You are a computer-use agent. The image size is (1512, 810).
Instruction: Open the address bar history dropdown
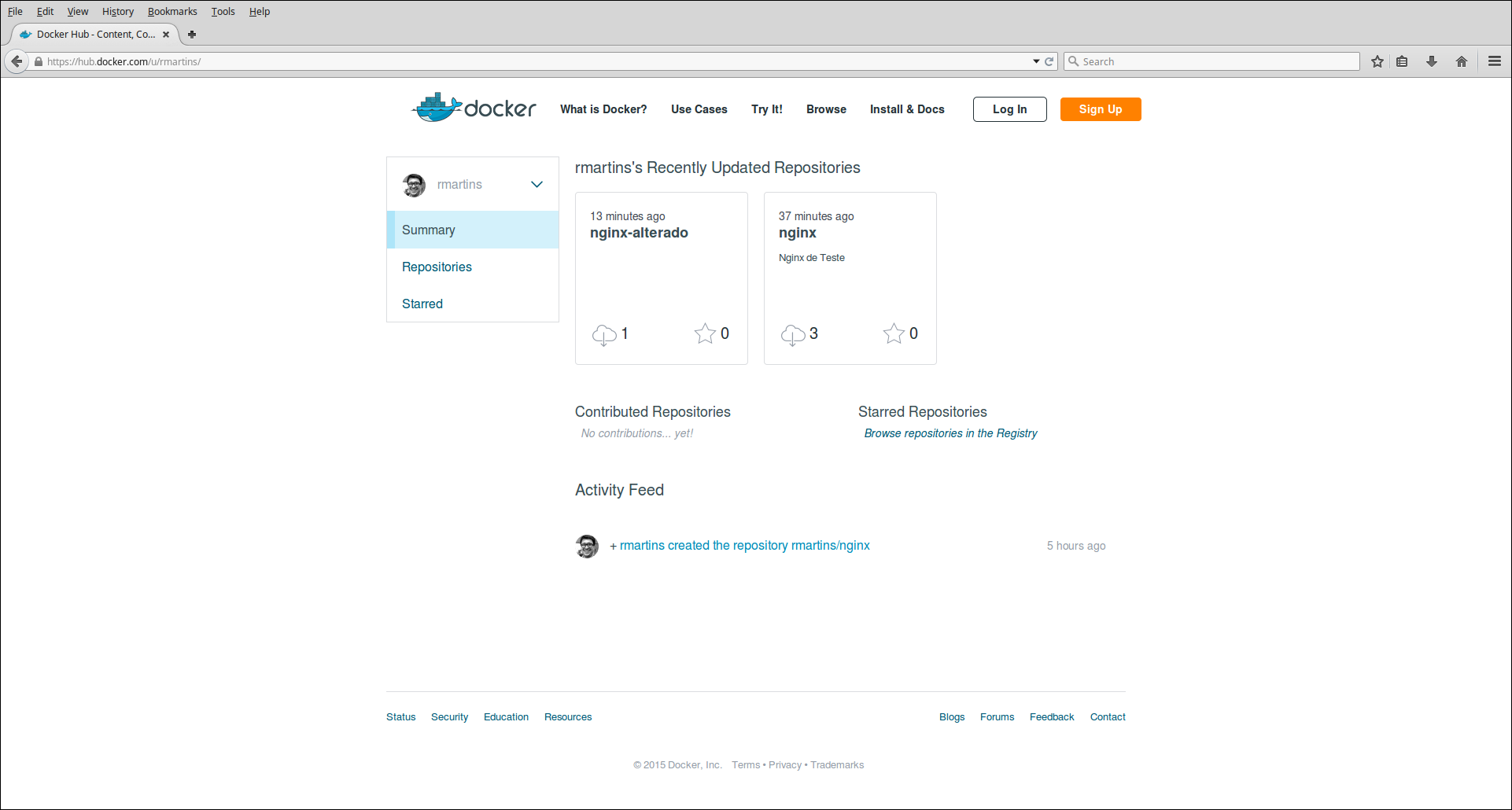click(1036, 61)
